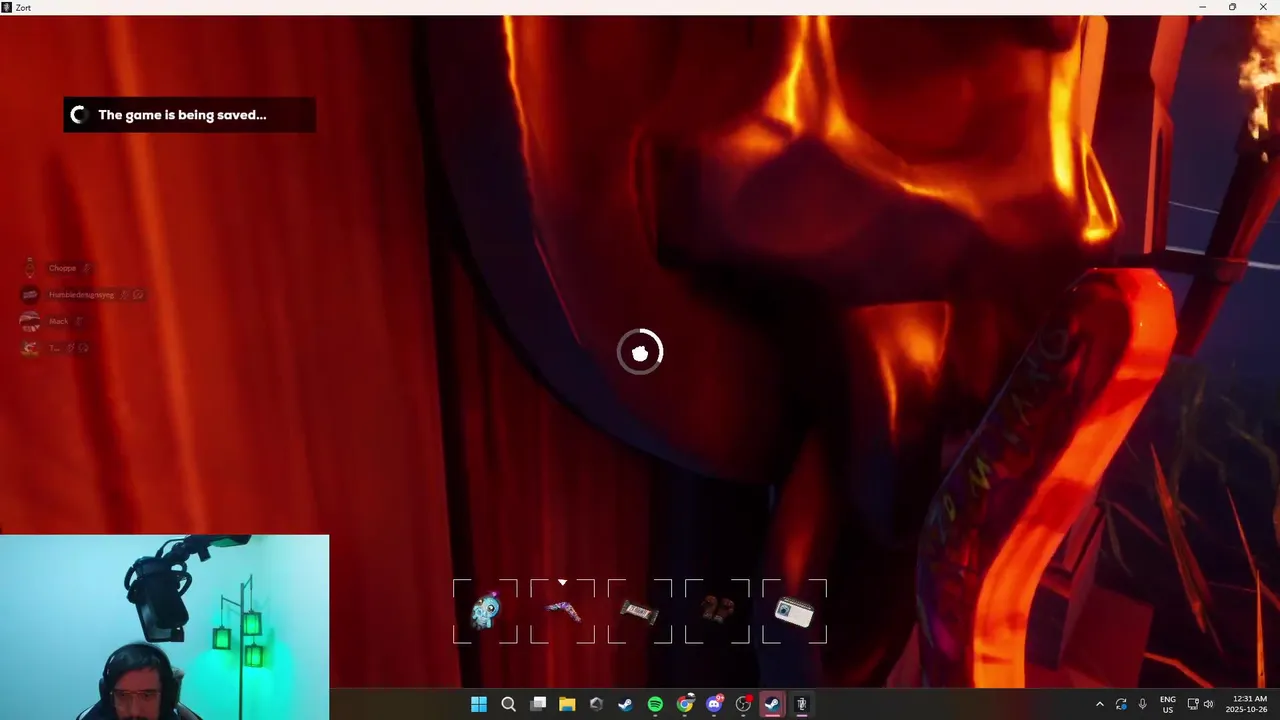Click Choppa's muted microphone icon
1280x720 pixels.
point(86,268)
